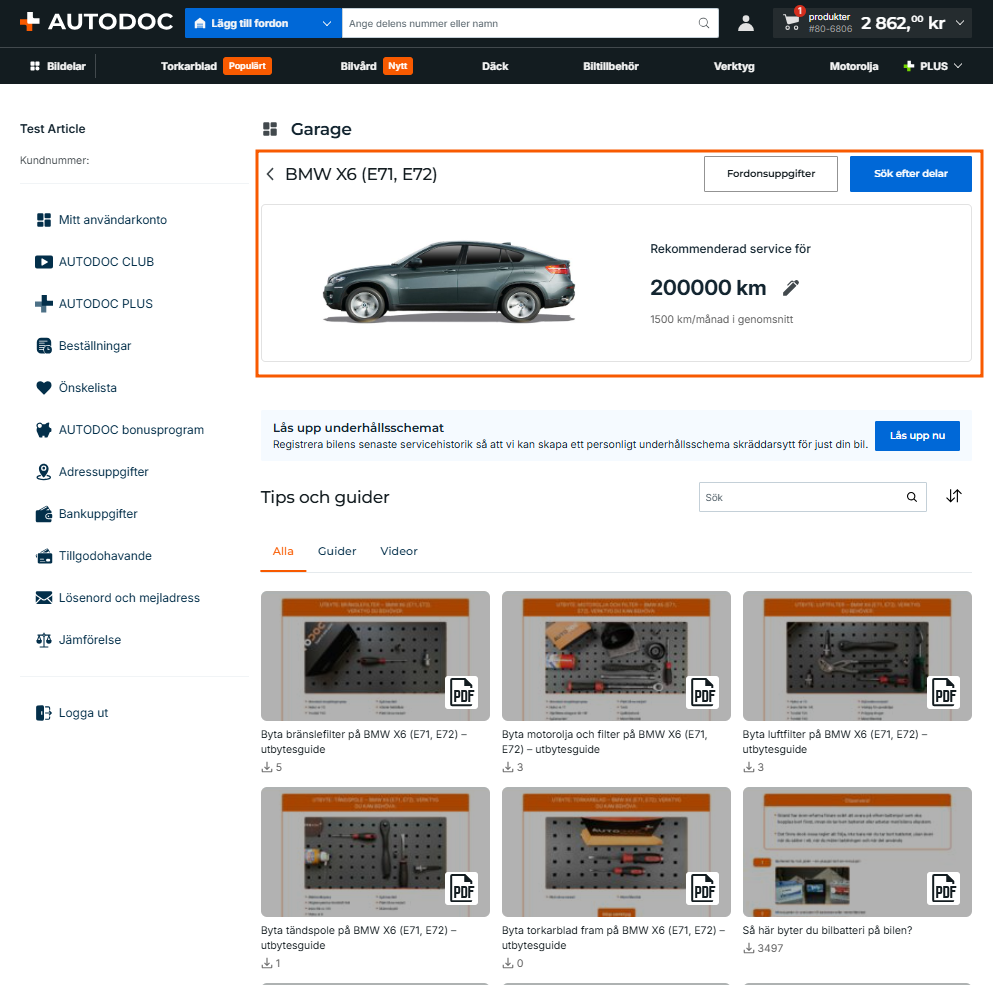Click the AUTODOC logo
This screenshot has width=993, height=985.
point(97,22)
